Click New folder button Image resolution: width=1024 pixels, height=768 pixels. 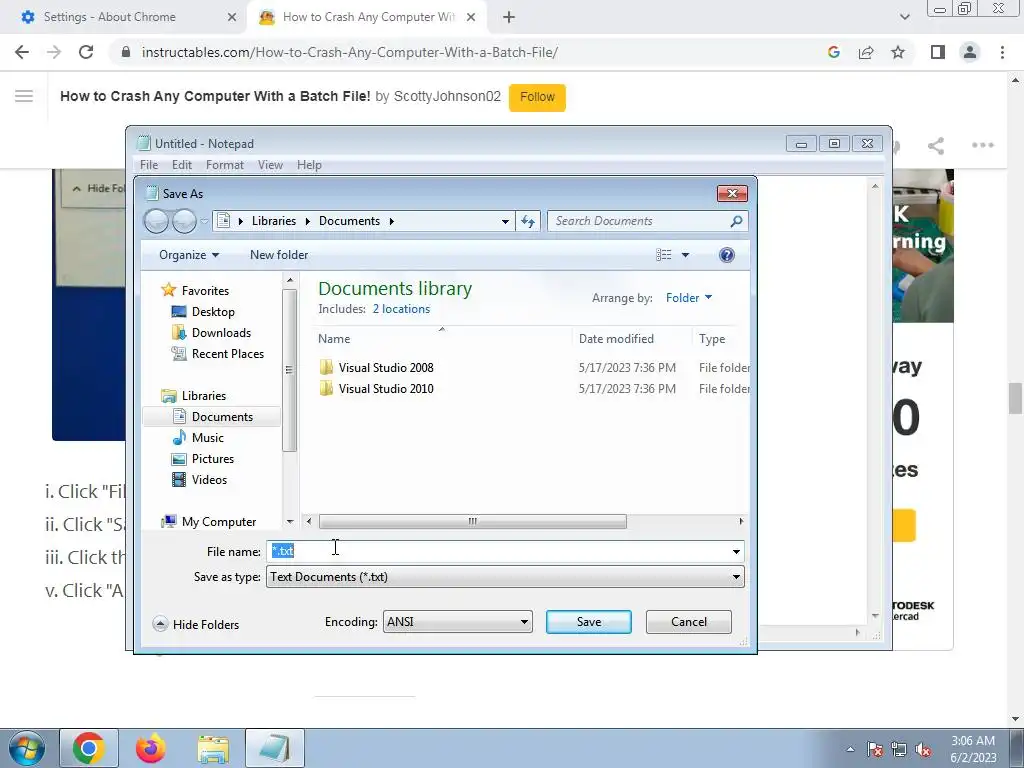tap(279, 255)
